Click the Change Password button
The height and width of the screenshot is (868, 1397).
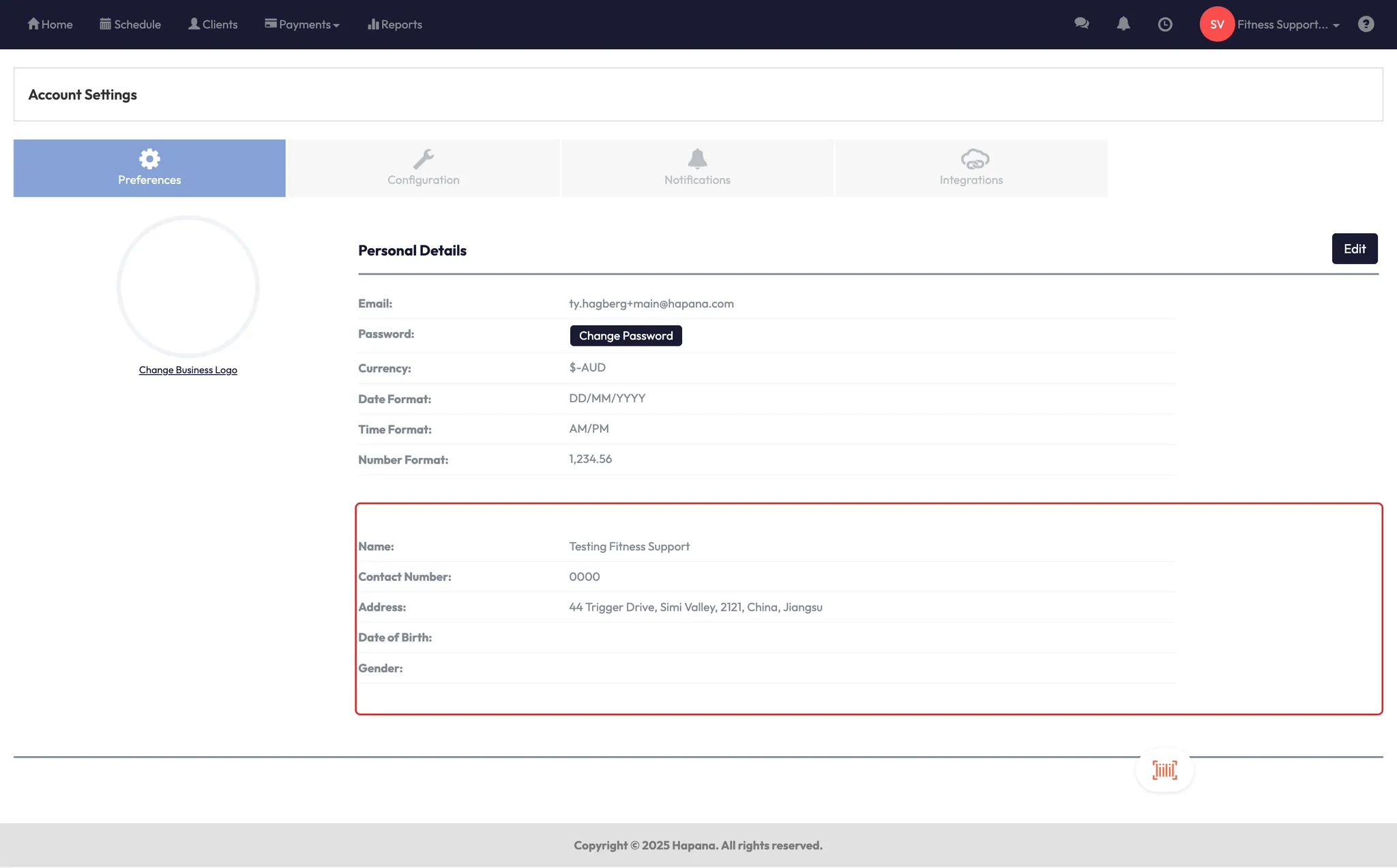626,335
